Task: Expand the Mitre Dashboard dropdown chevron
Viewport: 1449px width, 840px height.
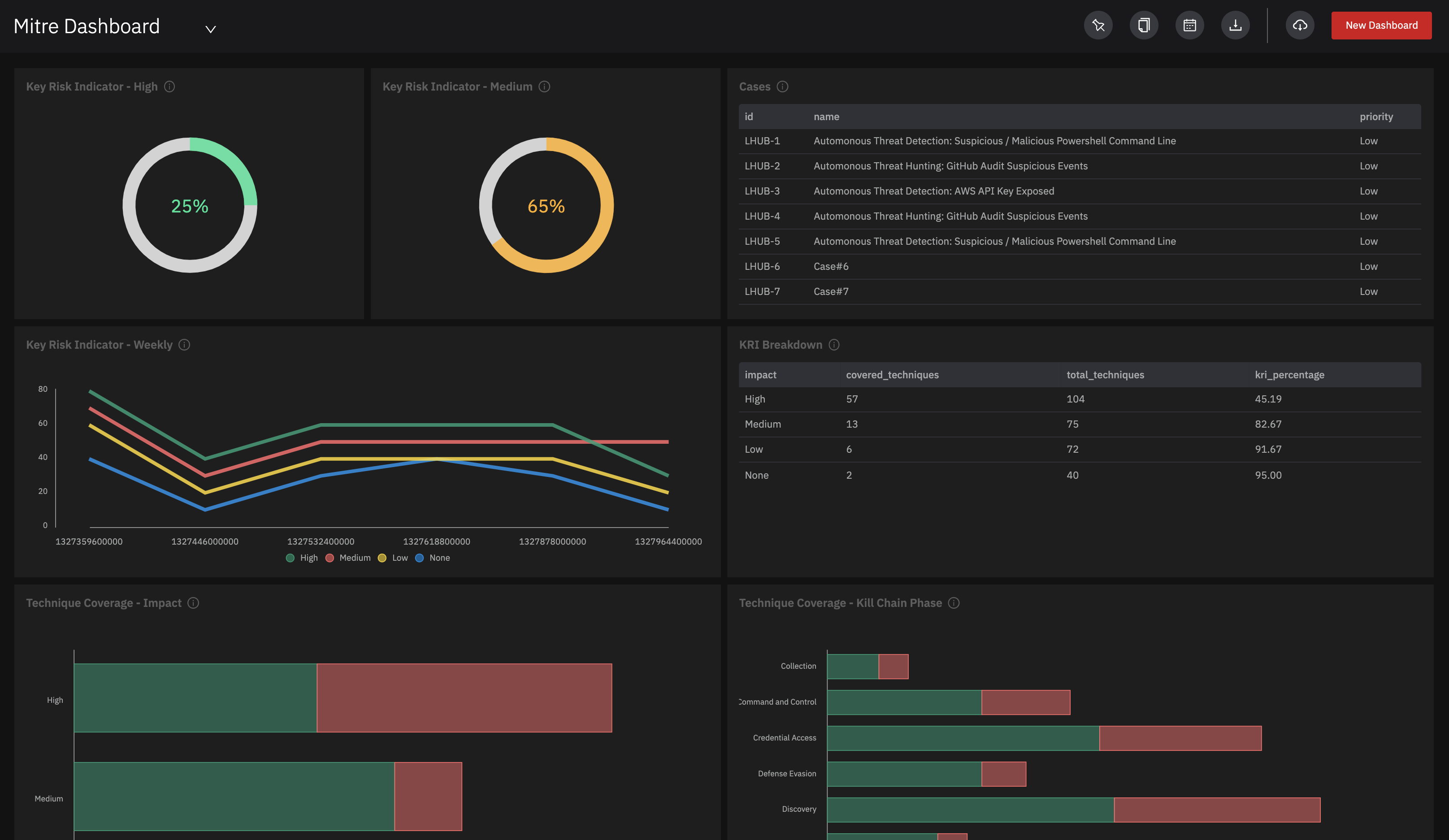Action: [x=210, y=29]
